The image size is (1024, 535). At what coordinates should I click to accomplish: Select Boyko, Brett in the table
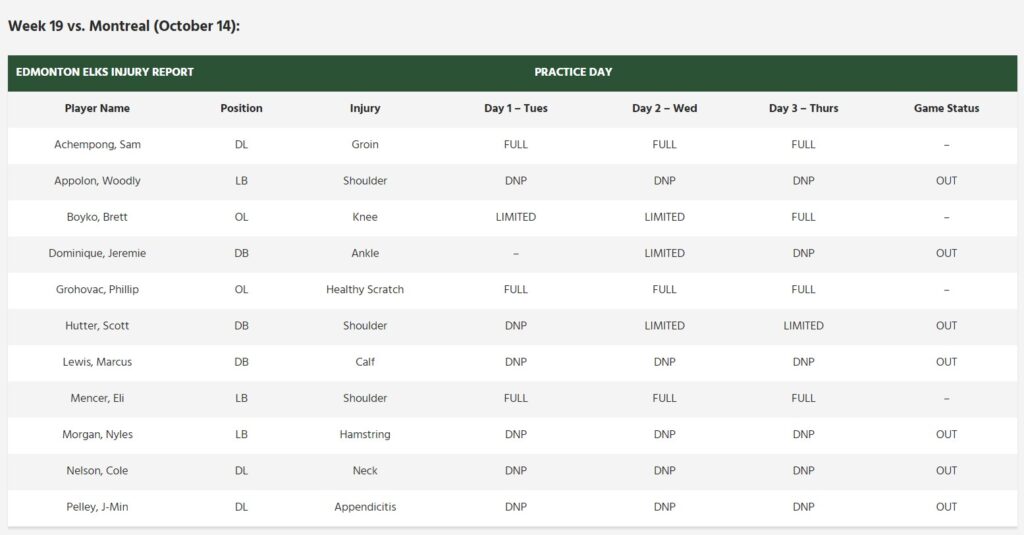point(97,217)
